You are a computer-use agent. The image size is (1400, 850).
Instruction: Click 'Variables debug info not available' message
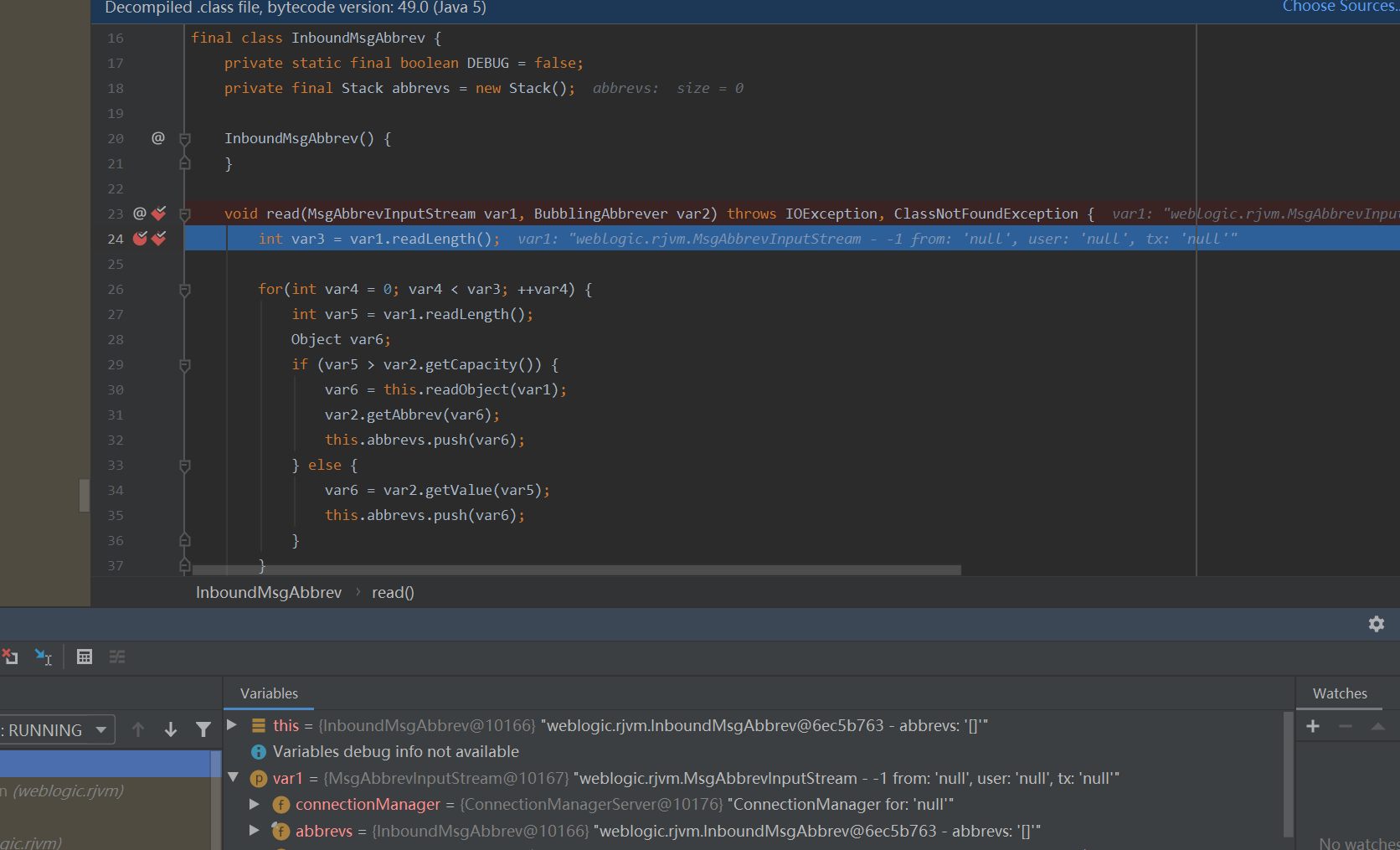396,752
